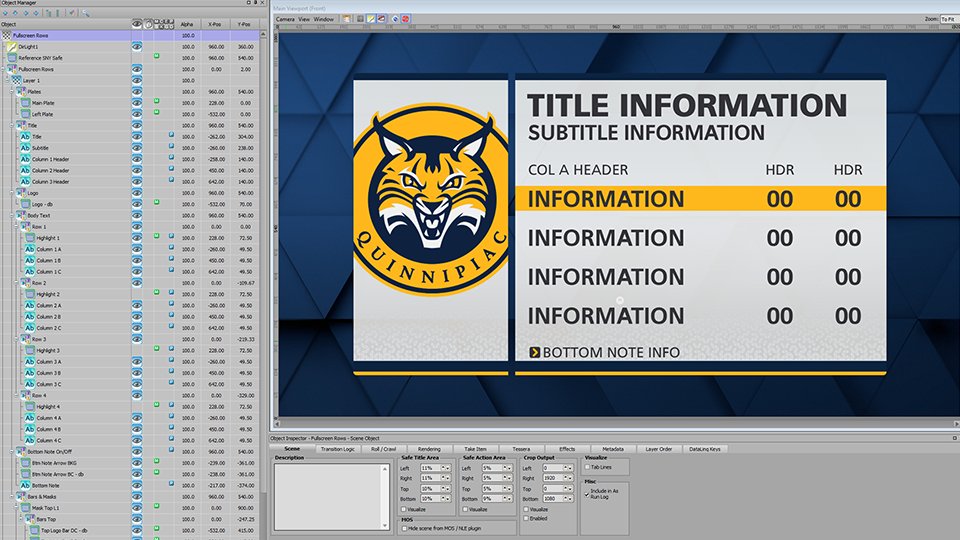Check the Crop Output Enabled checkbox
This screenshot has height=540, width=960.
click(x=526, y=519)
